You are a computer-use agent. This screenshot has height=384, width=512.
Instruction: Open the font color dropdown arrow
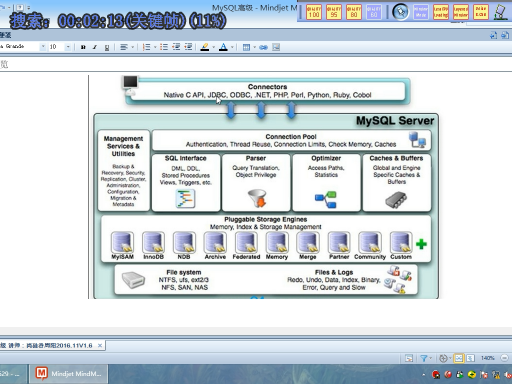point(232,47)
